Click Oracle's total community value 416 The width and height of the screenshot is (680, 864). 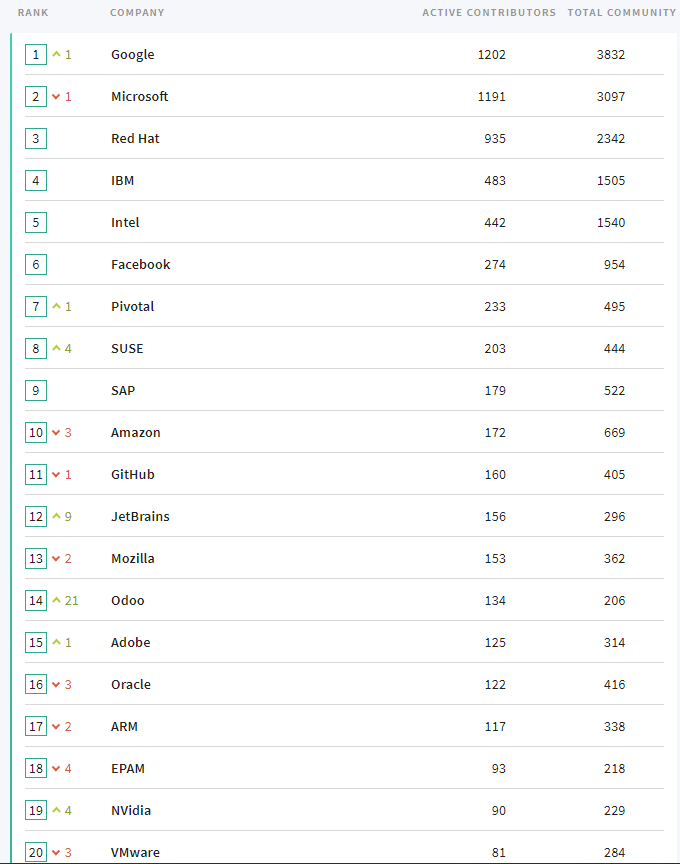pyautogui.click(x=614, y=684)
